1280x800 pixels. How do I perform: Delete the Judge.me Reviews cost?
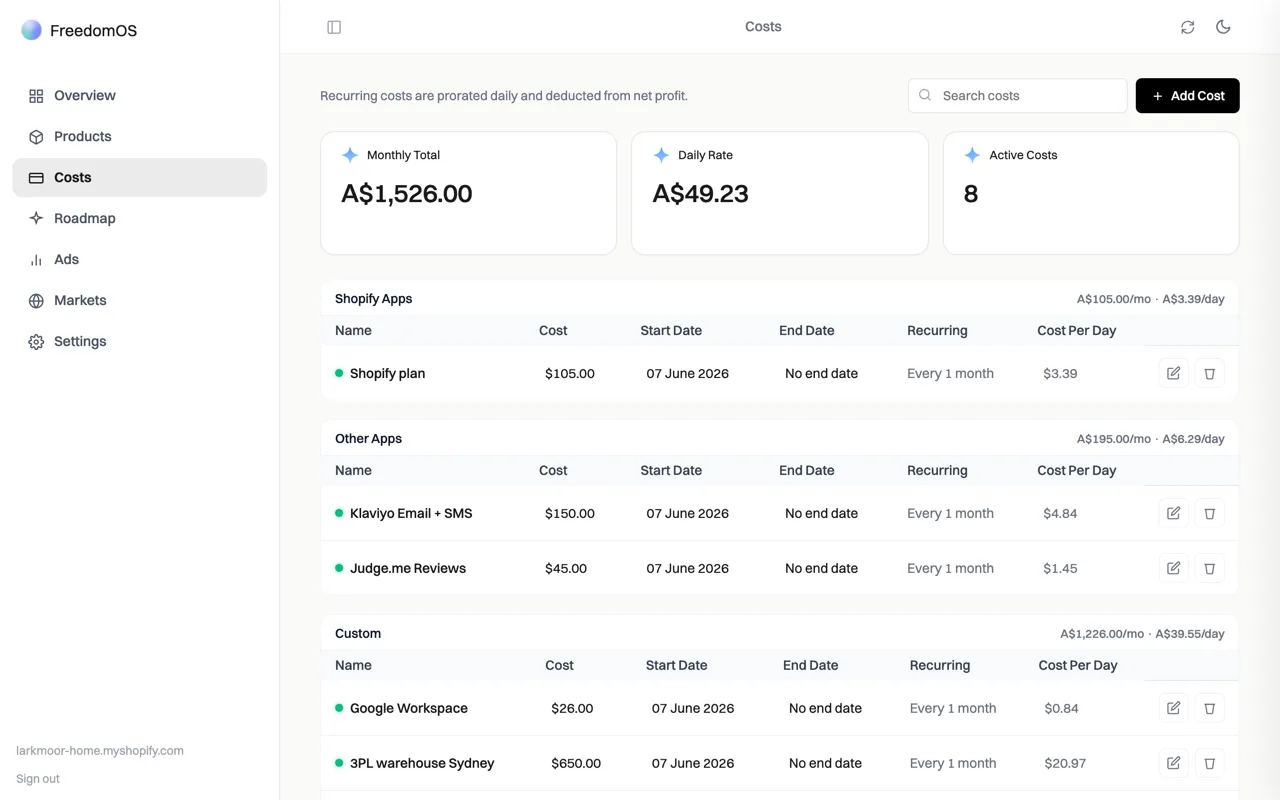click(x=1210, y=568)
